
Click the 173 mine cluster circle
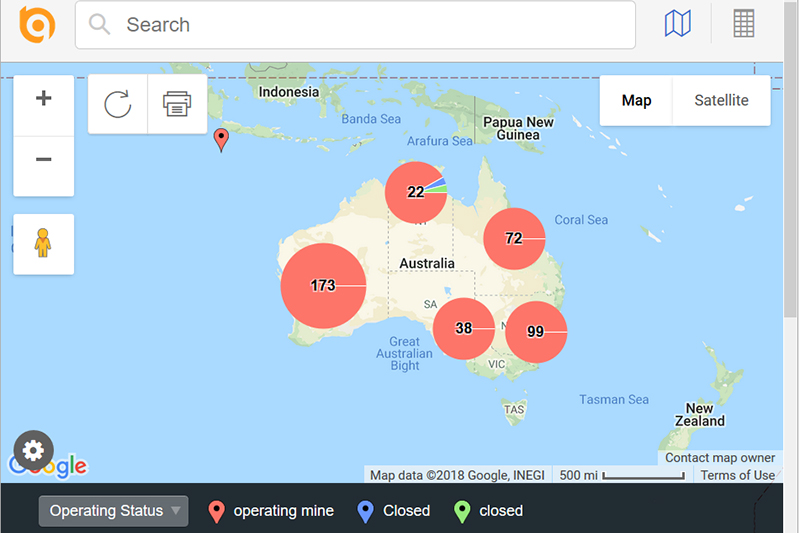coord(323,286)
